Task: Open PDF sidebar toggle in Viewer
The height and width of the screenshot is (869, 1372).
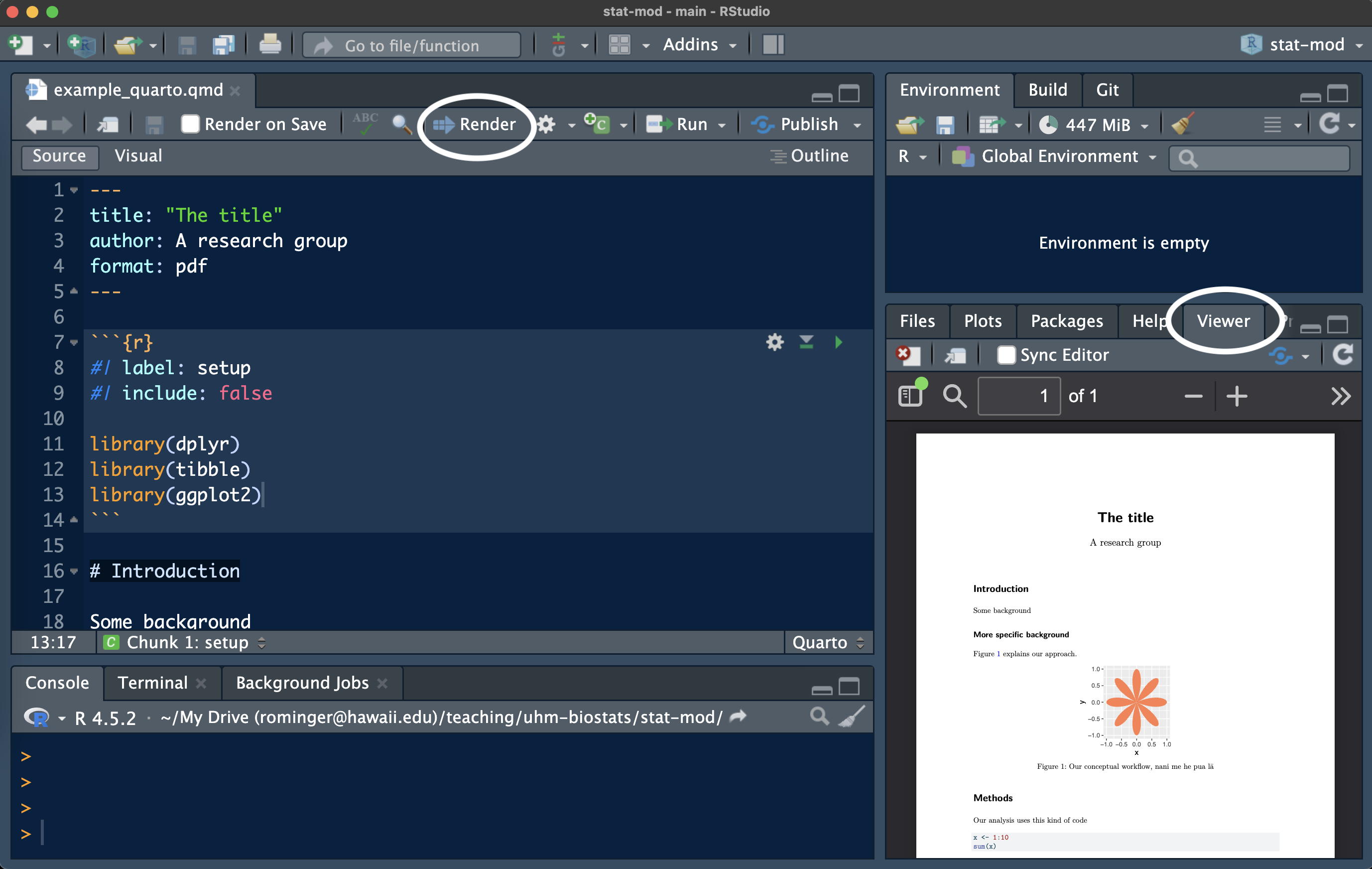Action: [x=910, y=395]
